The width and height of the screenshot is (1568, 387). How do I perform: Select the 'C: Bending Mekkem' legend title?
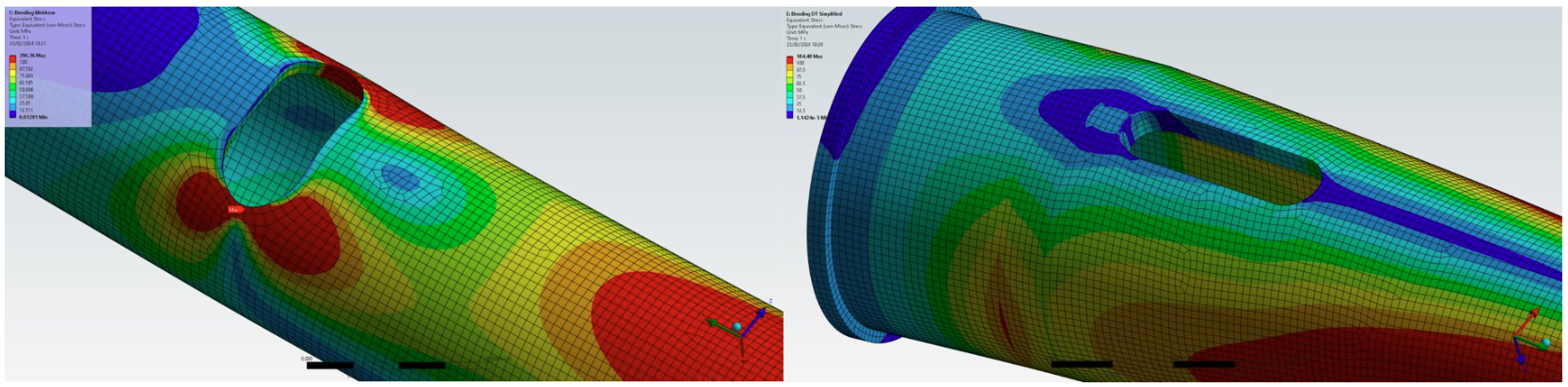click(x=32, y=13)
